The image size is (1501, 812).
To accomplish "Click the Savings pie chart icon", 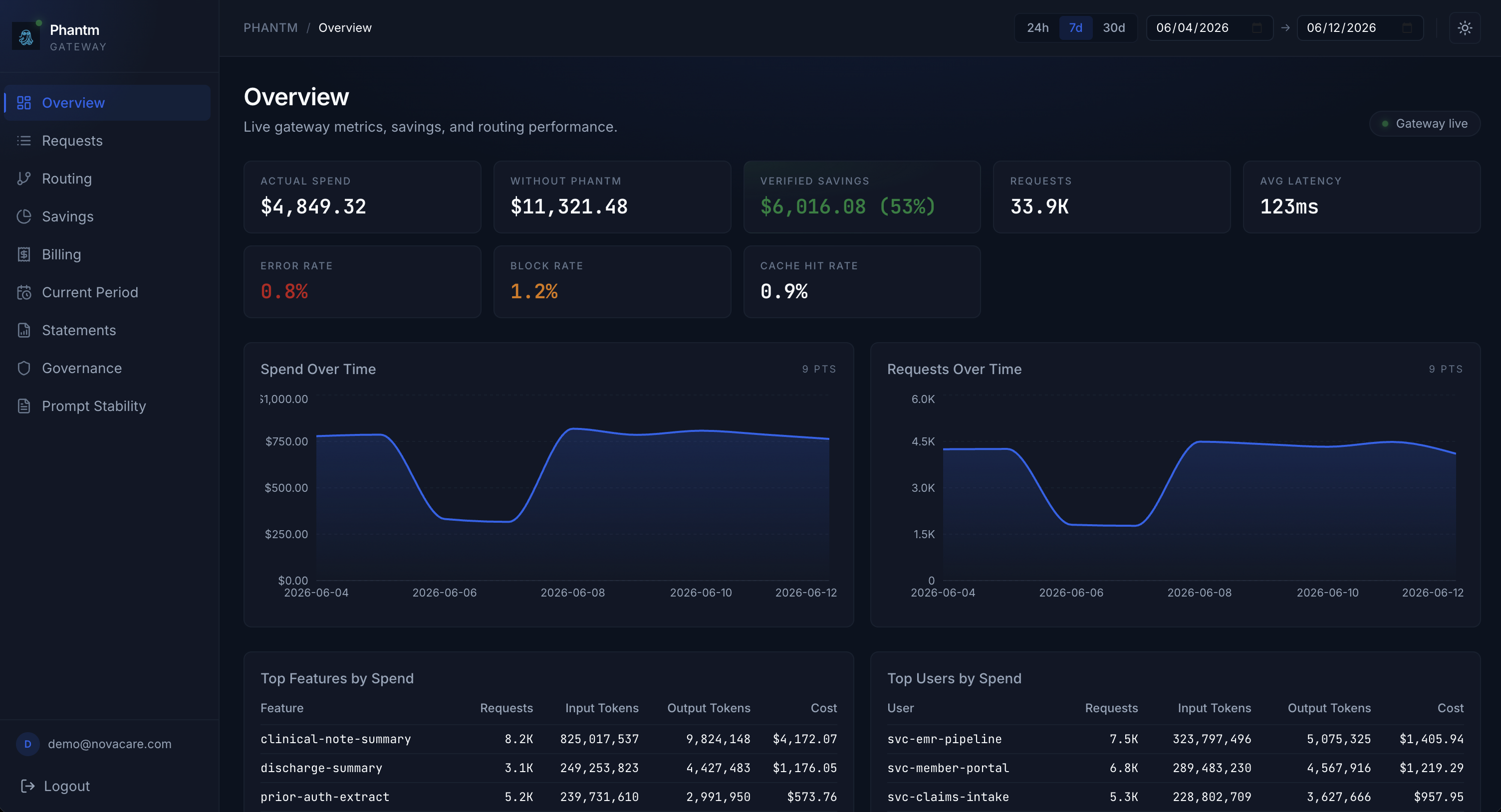I will pyautogui.click(x=24, y=216).
